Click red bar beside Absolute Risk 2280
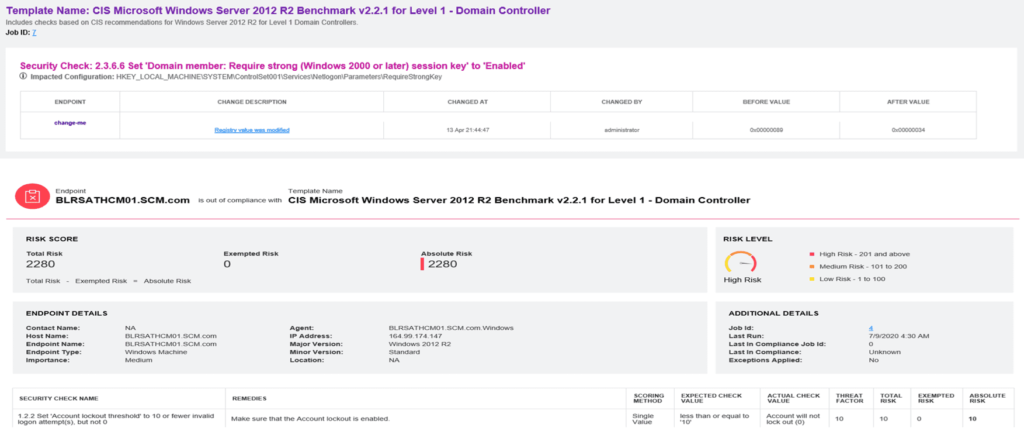 click(x=423, y=264)
